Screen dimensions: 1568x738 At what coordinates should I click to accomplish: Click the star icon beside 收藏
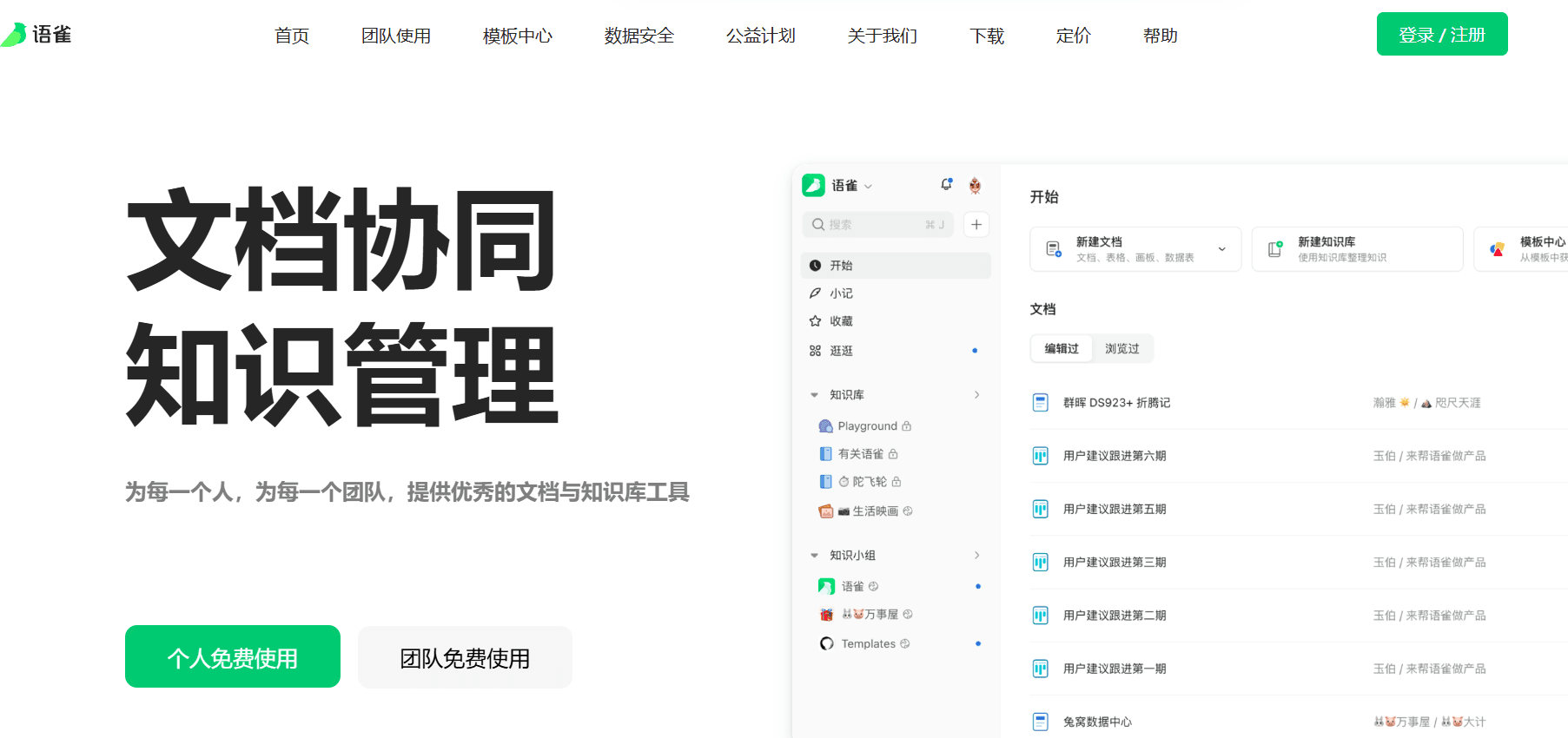click(x=815, y=321)
